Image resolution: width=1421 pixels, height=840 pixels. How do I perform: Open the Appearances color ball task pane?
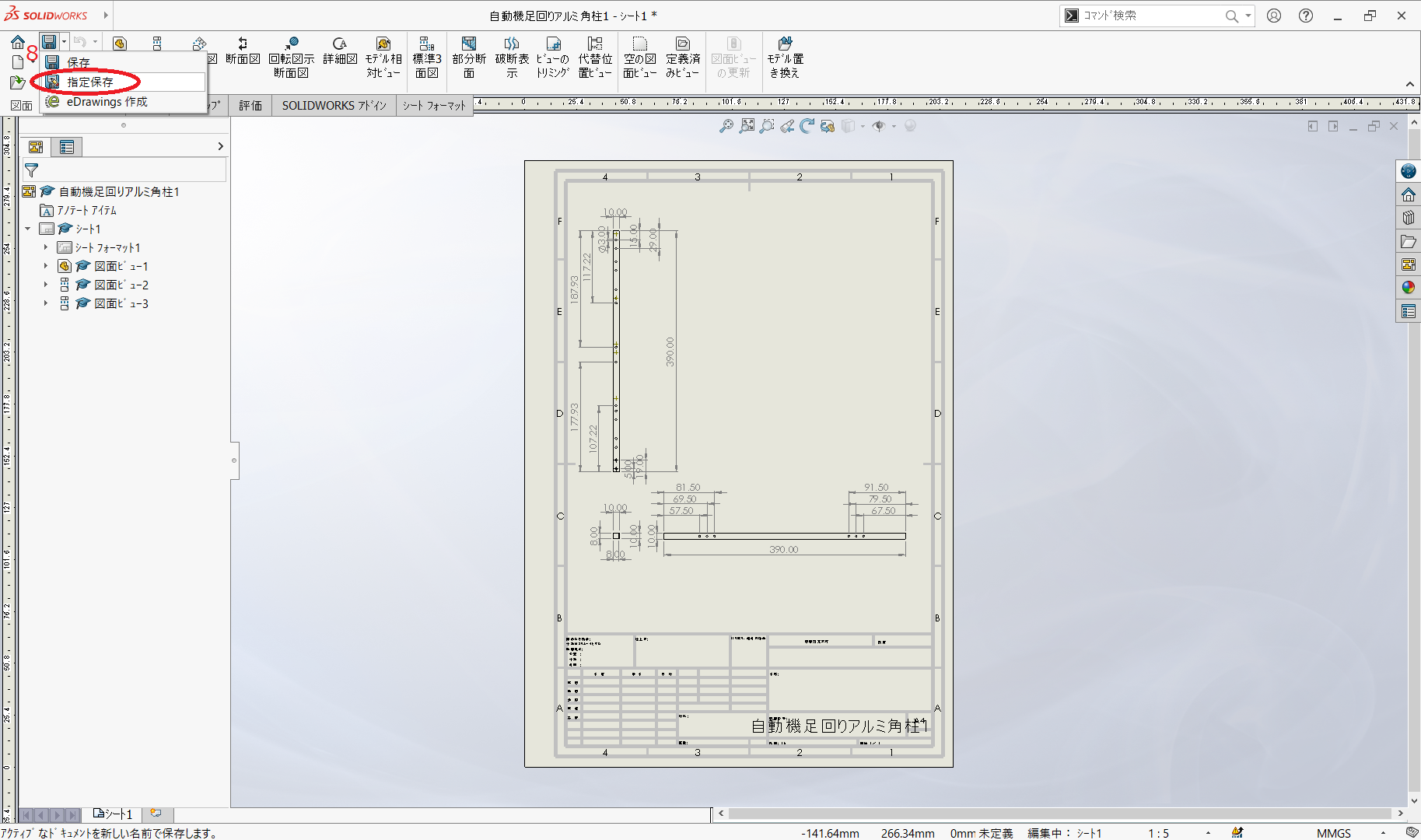point(1409,288)
